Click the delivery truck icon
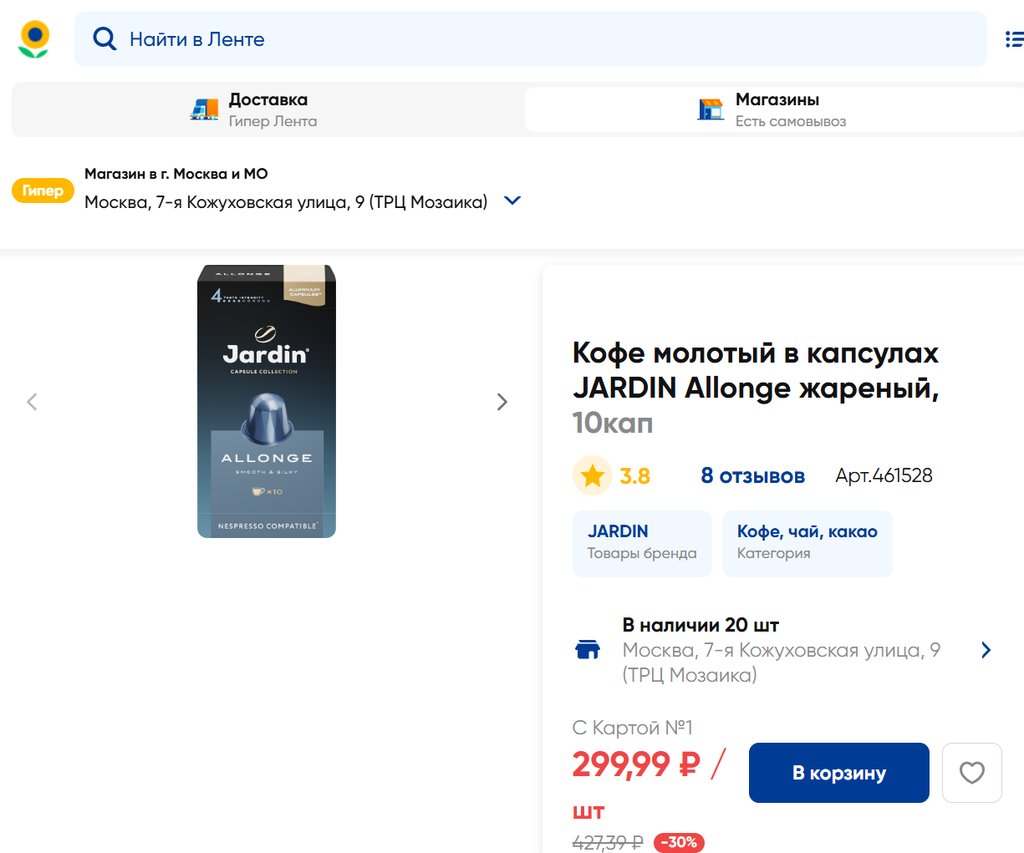The image size is (1024, 853). tap(205, 109)
